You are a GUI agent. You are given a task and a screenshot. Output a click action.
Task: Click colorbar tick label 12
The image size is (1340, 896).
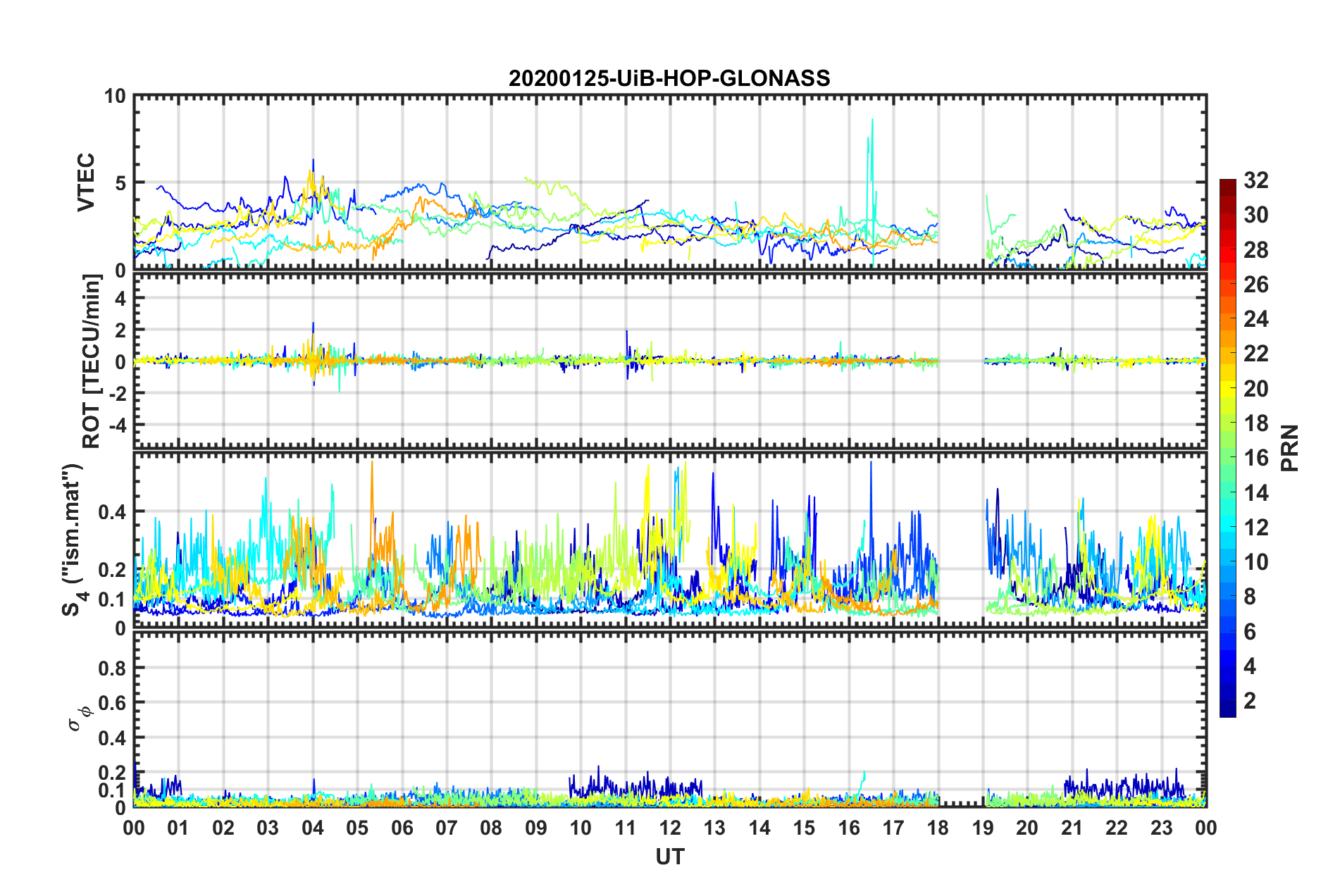click(x=1255, y=528)
